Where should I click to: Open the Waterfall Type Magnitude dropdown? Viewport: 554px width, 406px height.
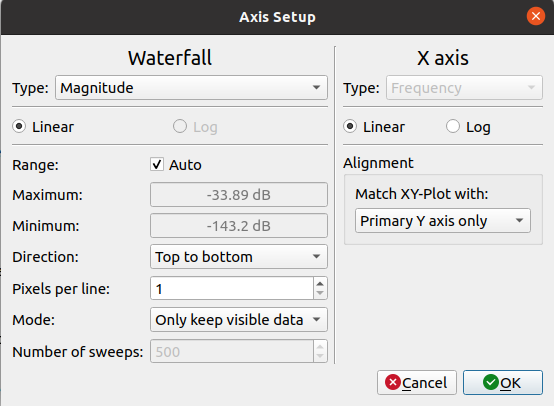(191, 87)
